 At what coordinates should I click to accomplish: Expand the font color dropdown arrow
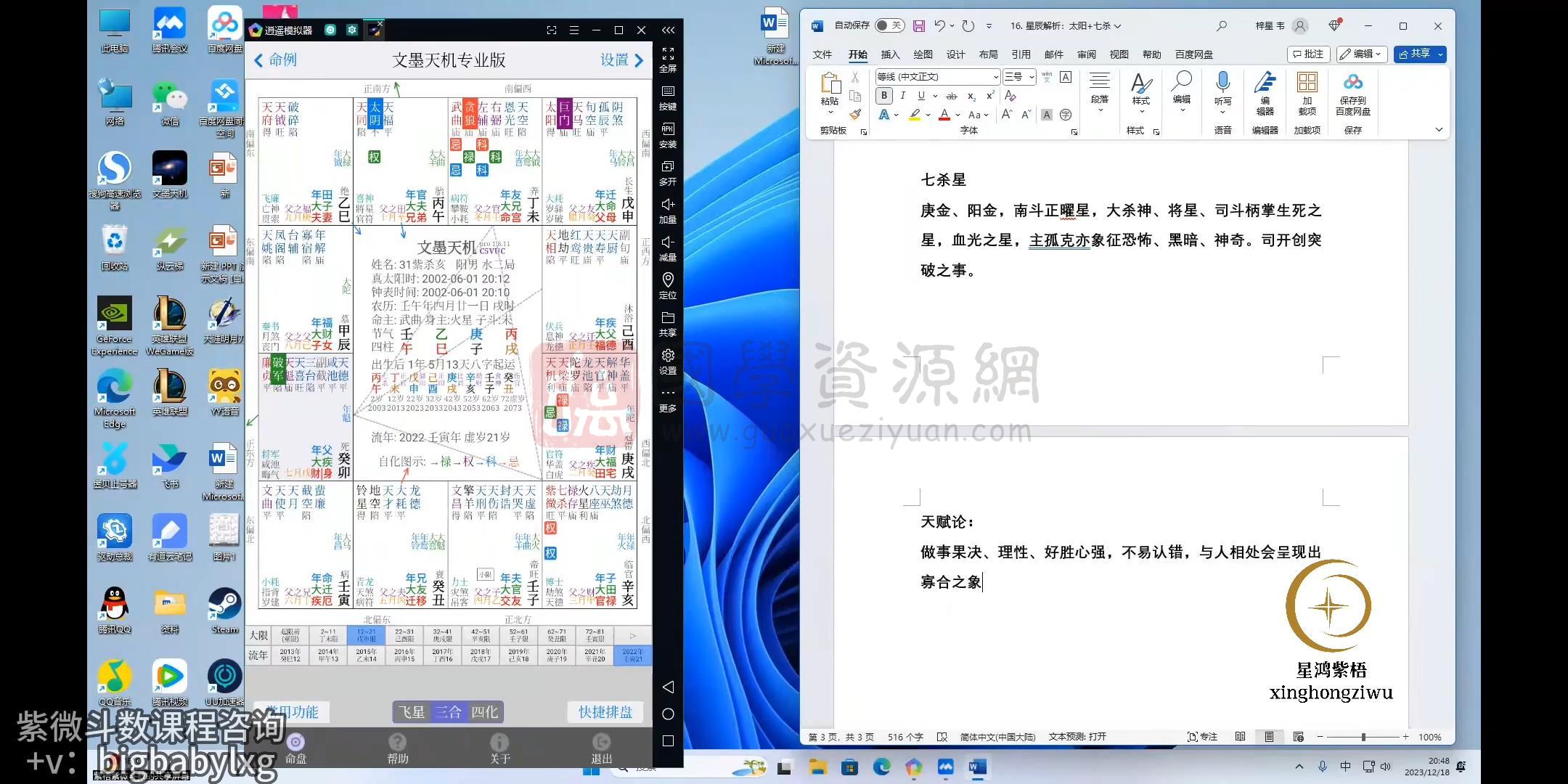point(957,115)
